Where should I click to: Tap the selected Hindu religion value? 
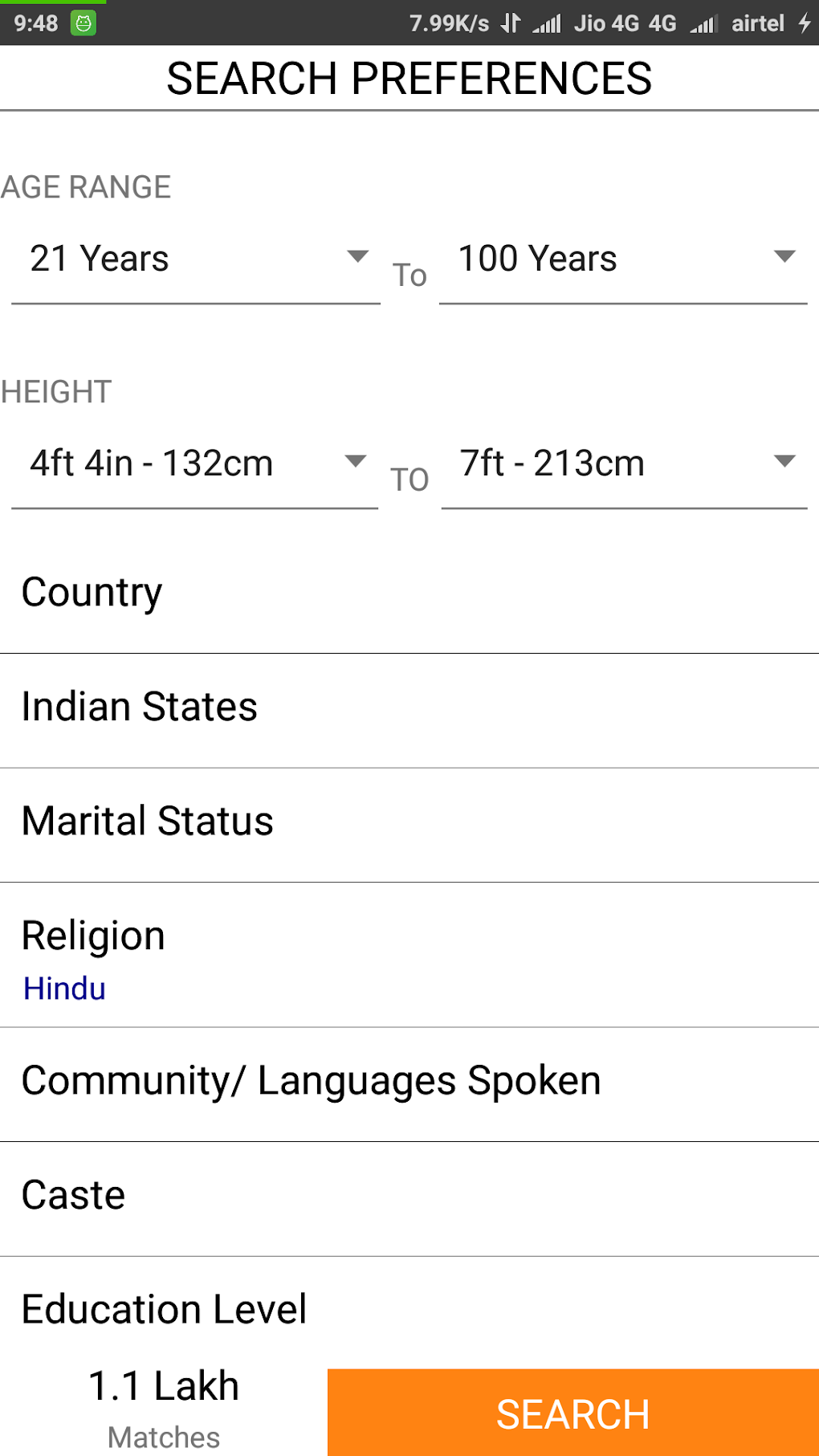pos(65,989)
